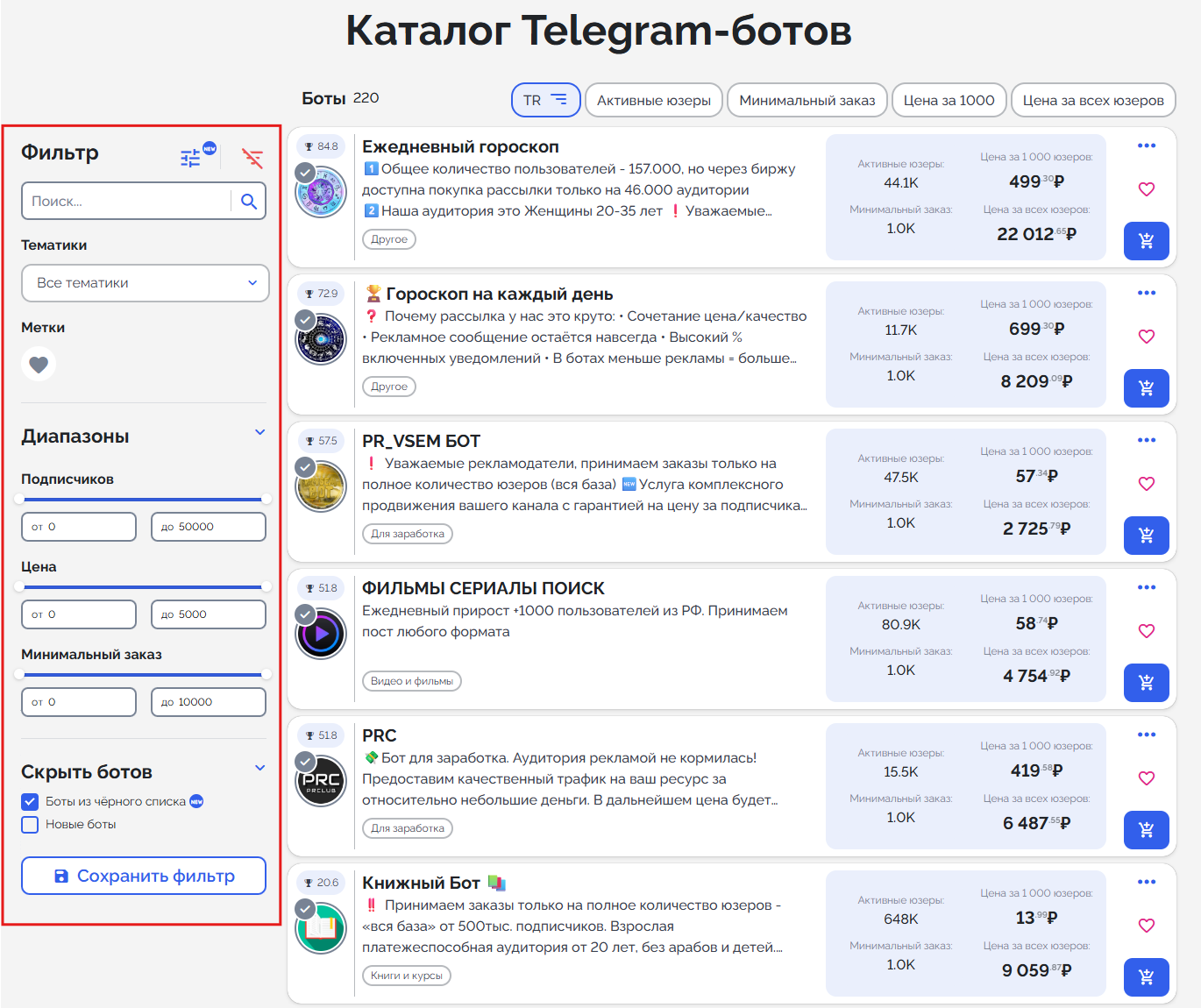This screenshot has width=1201, height=1008.
Task: Open three-dot menu for ФИЛЬМЫ СЕРИАЛЫ ПОИСК
Action: pos(1146,587)
